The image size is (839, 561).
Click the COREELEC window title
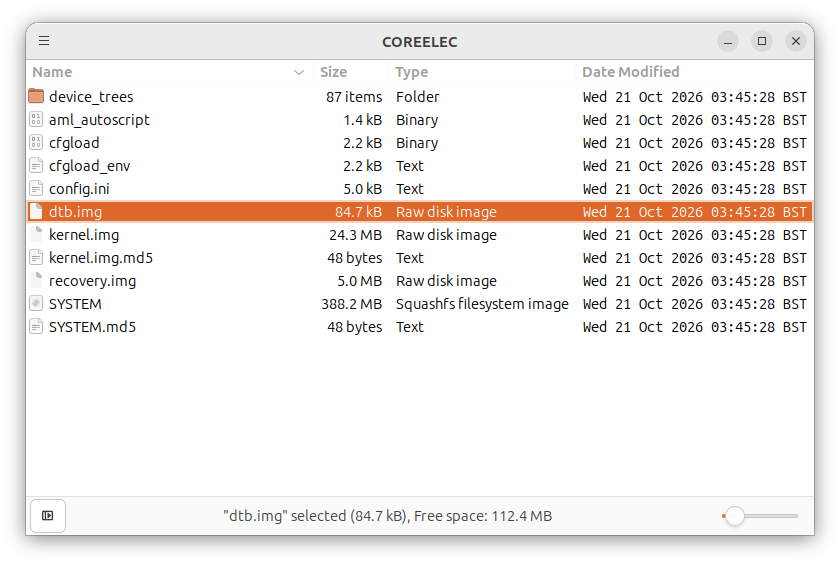(x=420, y=42)
